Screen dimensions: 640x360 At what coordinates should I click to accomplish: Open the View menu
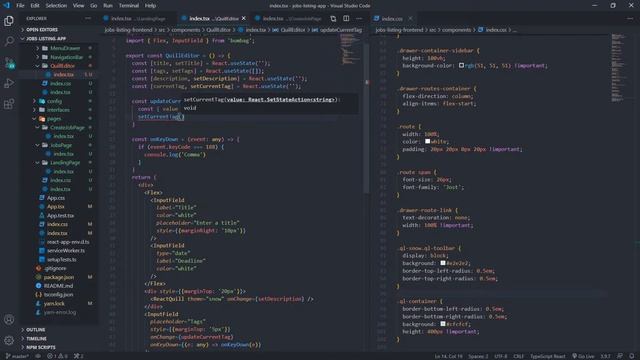click(x=78, y=6)
